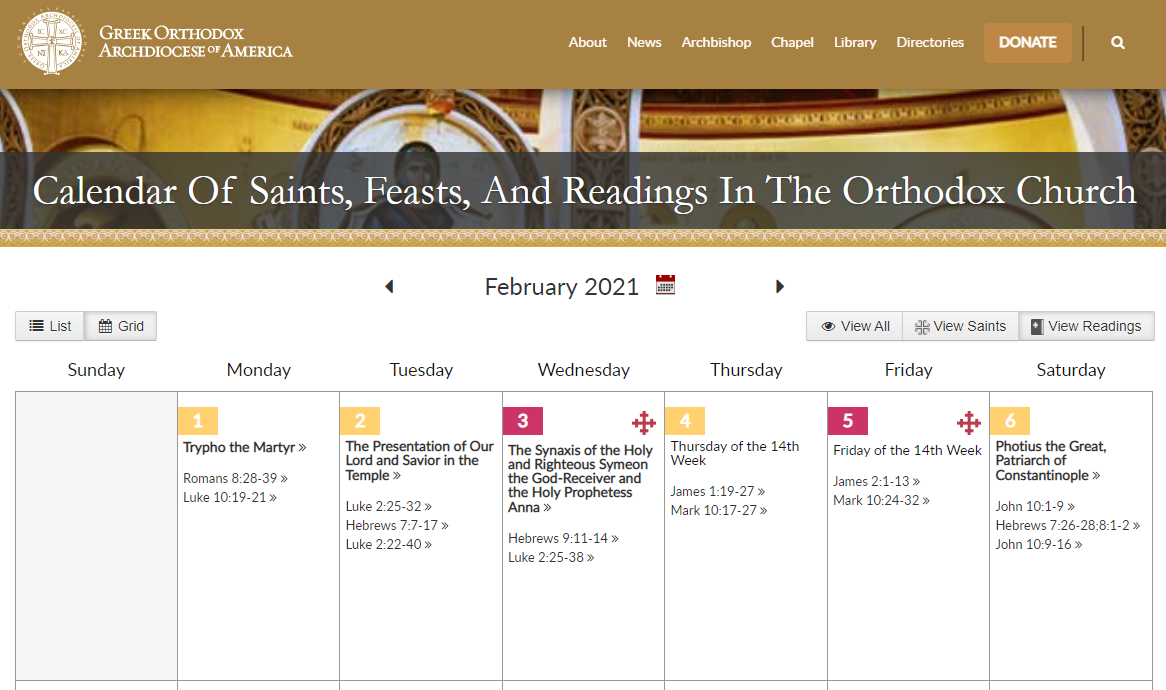Open the red calendar date picker icon
This screenshot has width=1166, height=690.
click(x=666, y=285)
